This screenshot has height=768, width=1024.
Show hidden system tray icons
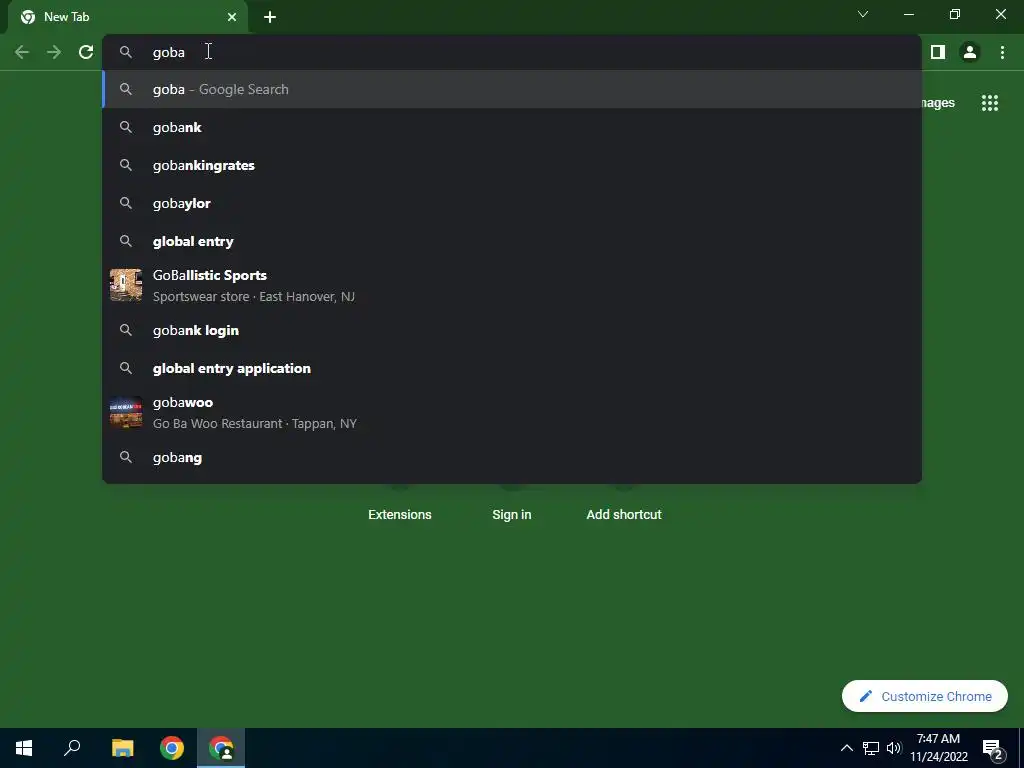(x=846, y=748)
